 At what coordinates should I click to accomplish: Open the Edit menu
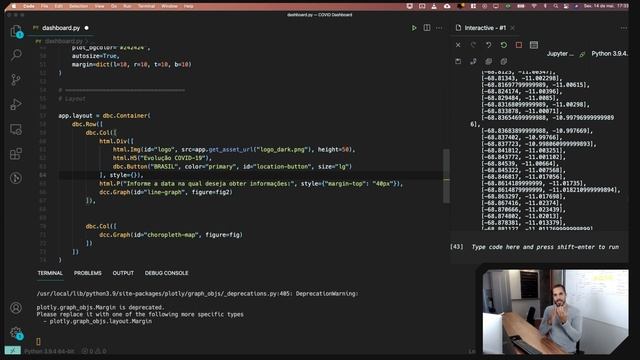[59, 6]
